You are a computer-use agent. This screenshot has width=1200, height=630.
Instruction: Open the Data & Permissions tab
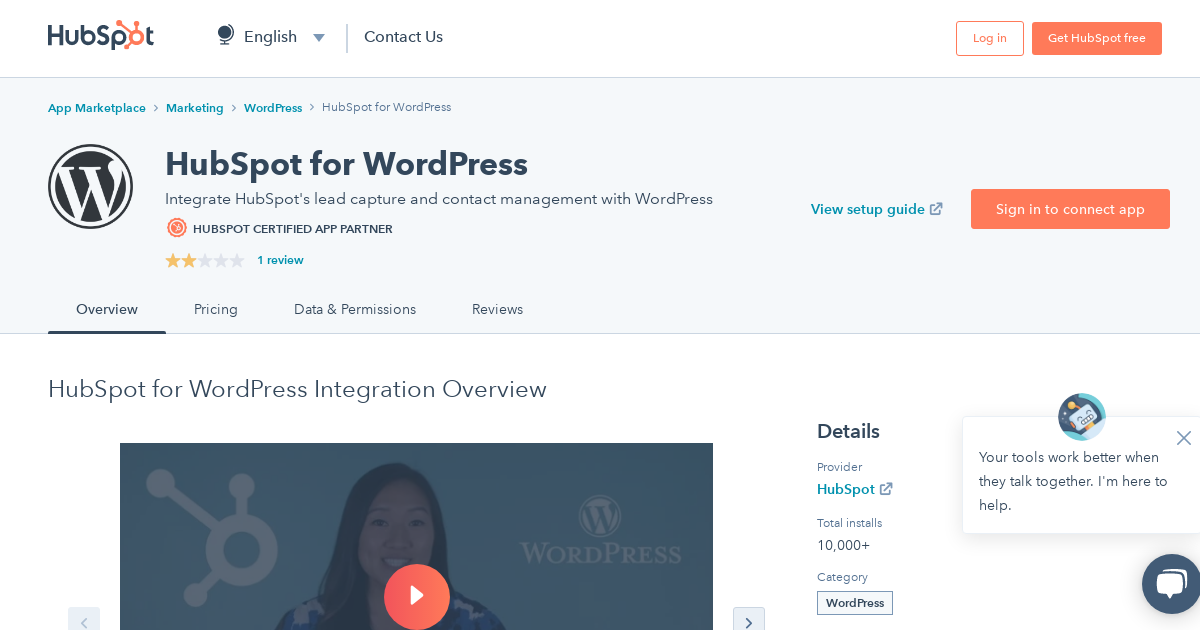click(x=355, y=309)
